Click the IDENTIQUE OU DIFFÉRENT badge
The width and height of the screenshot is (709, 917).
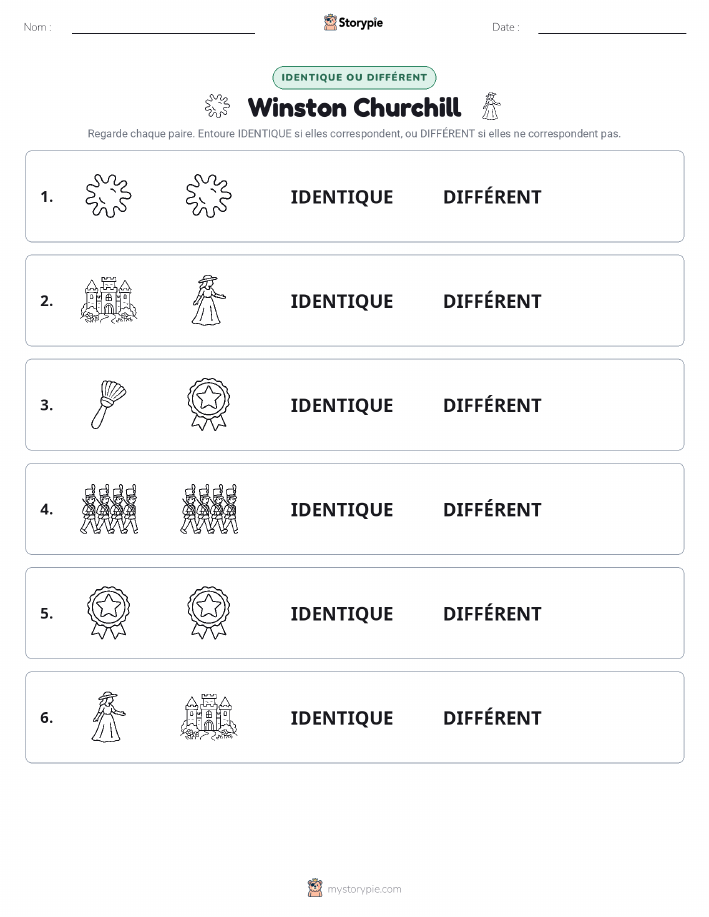(x=354, y=77)
